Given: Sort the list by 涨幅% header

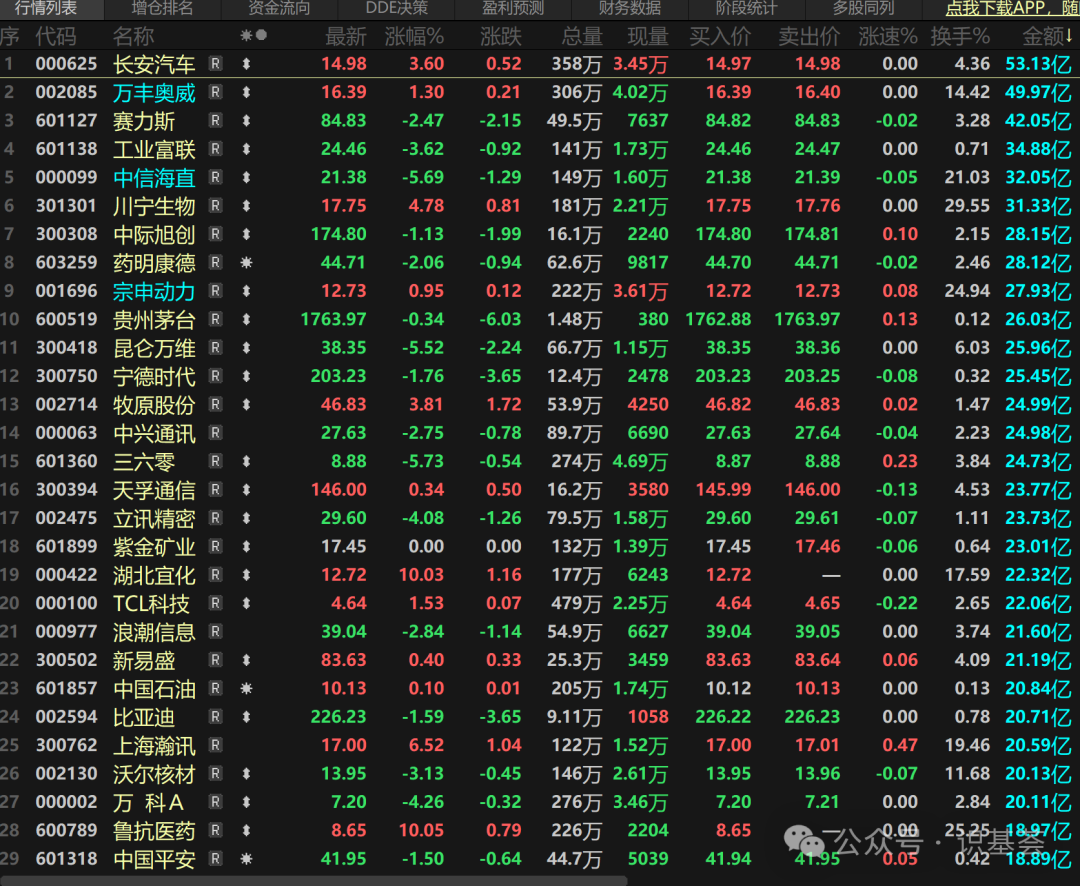Looking at the screenshot, I should (x=415, y=36).
